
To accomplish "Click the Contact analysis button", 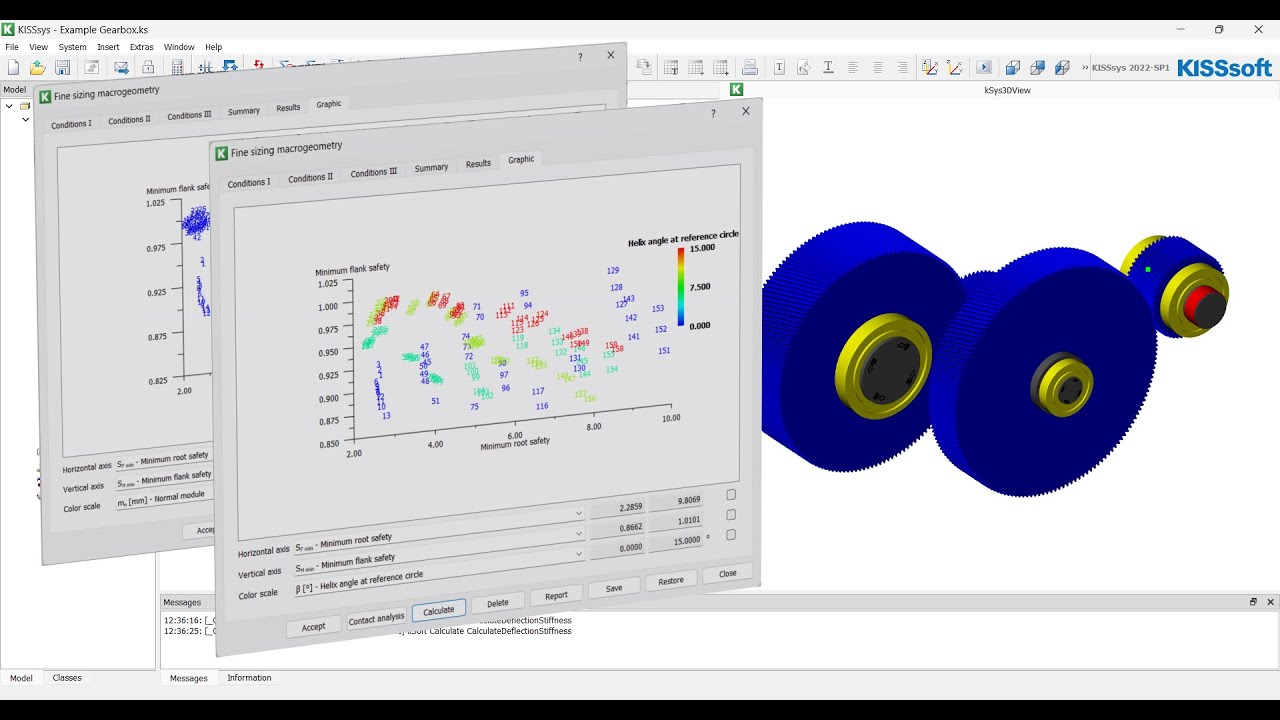I will point(376,619).
